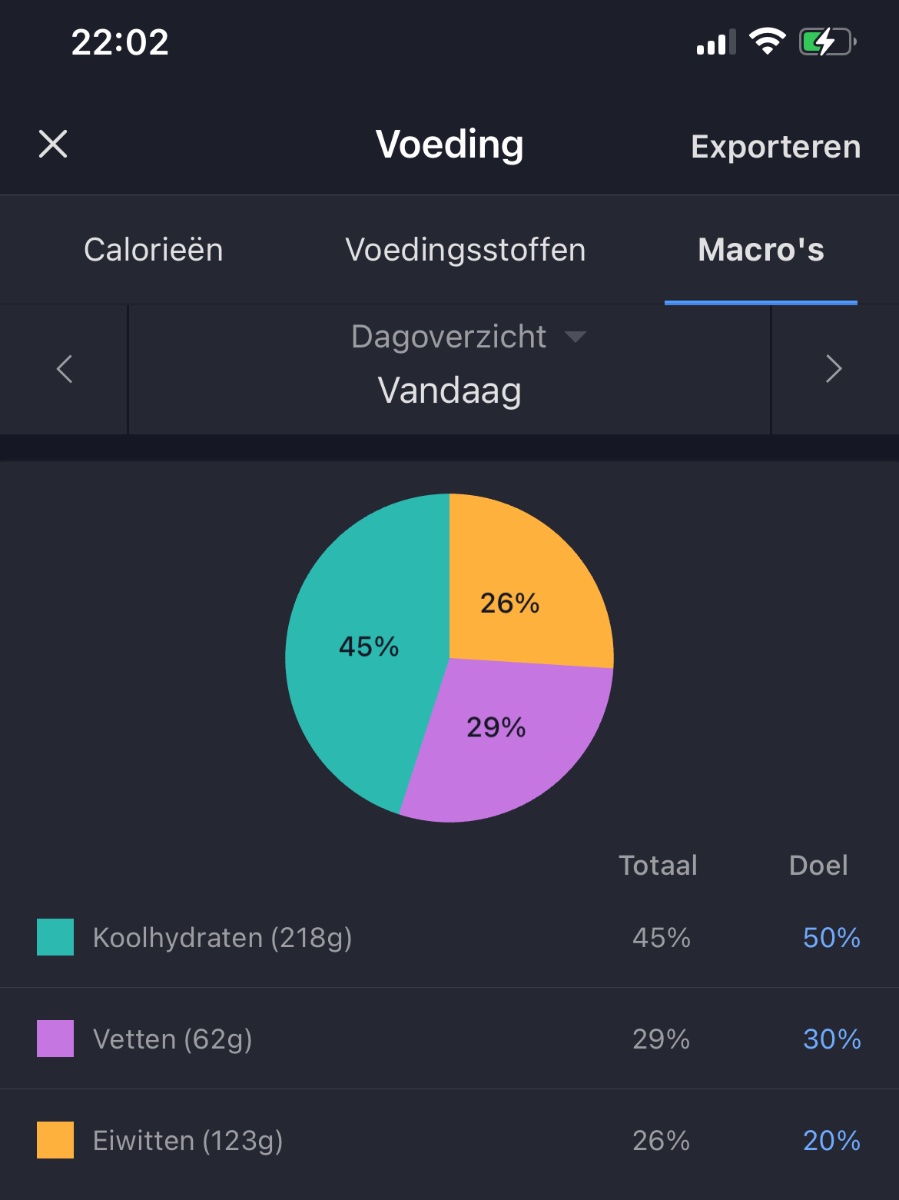899x1200 pixels.
Task: Switch to the Voedingsstoffen tab
Action: (465, 249)
